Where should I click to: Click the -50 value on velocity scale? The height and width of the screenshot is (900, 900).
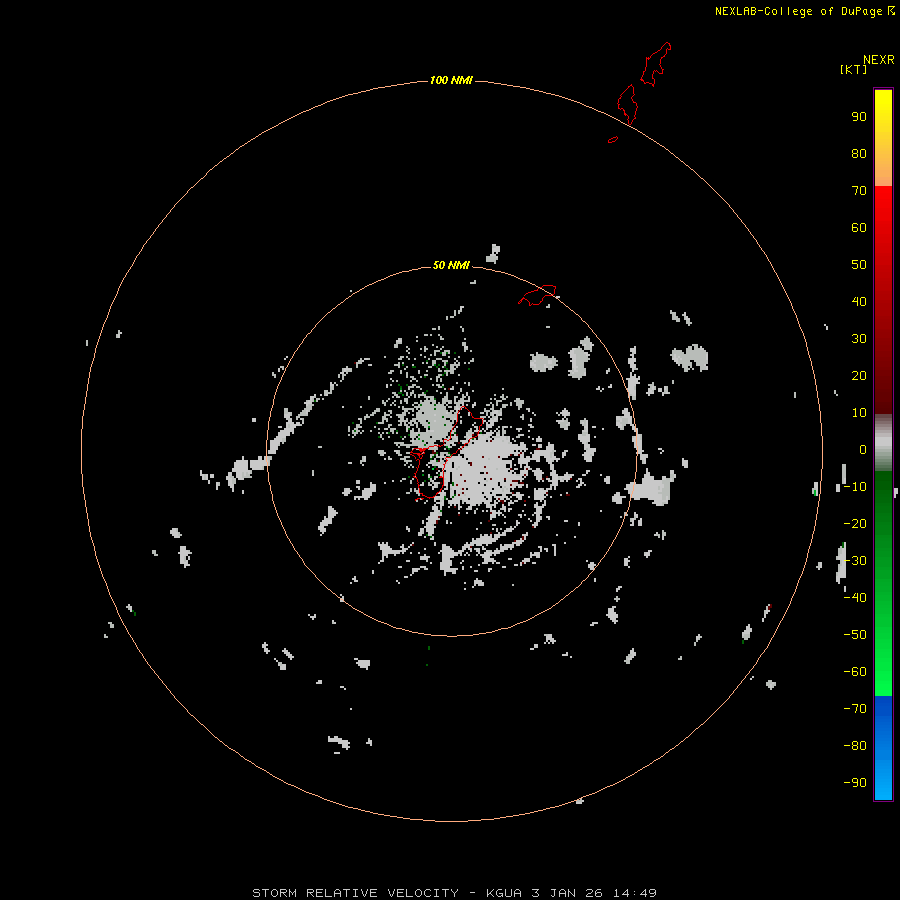tap(855, 635)
